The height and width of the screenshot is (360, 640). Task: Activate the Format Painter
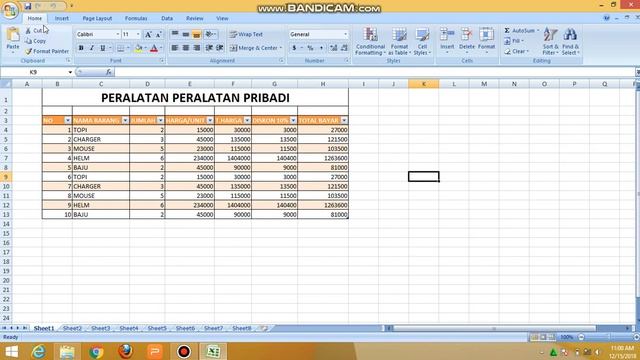[x=47, y=51]
